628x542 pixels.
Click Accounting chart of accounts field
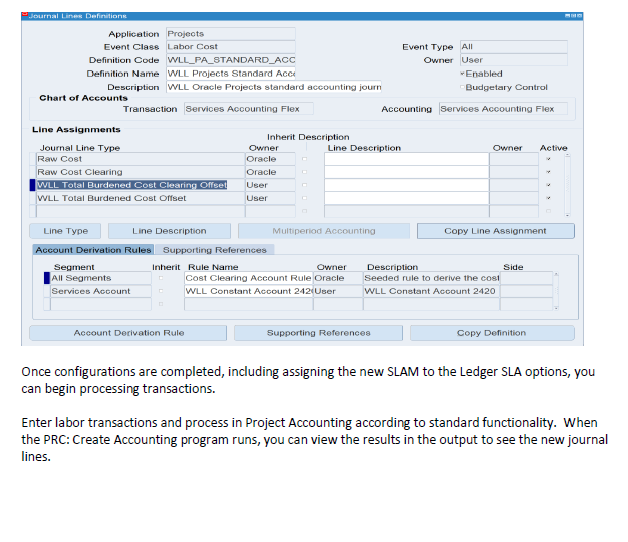click(503, 109)
